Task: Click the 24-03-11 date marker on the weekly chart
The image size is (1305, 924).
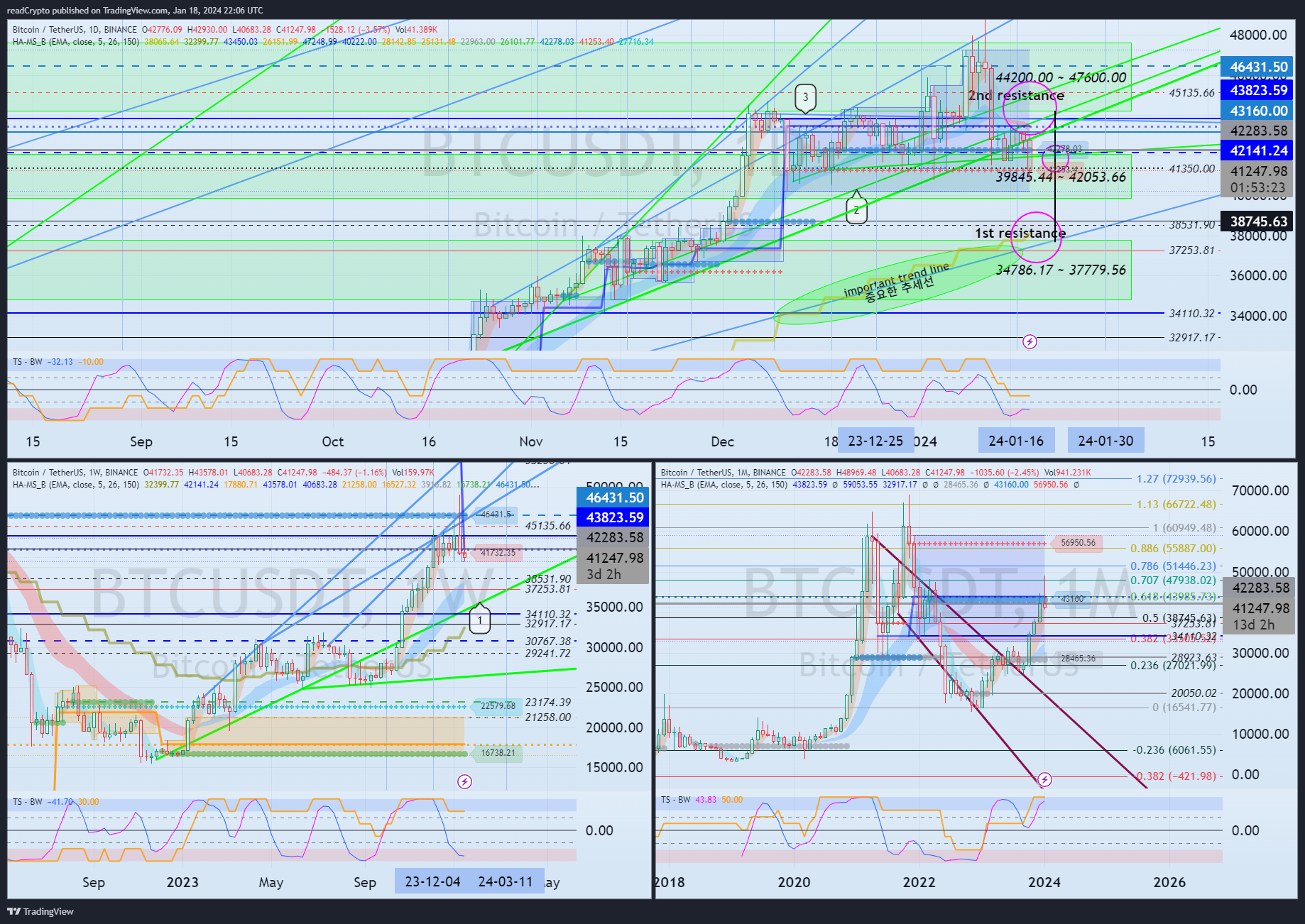Action: pyautogui.click(x=506, y=881)
